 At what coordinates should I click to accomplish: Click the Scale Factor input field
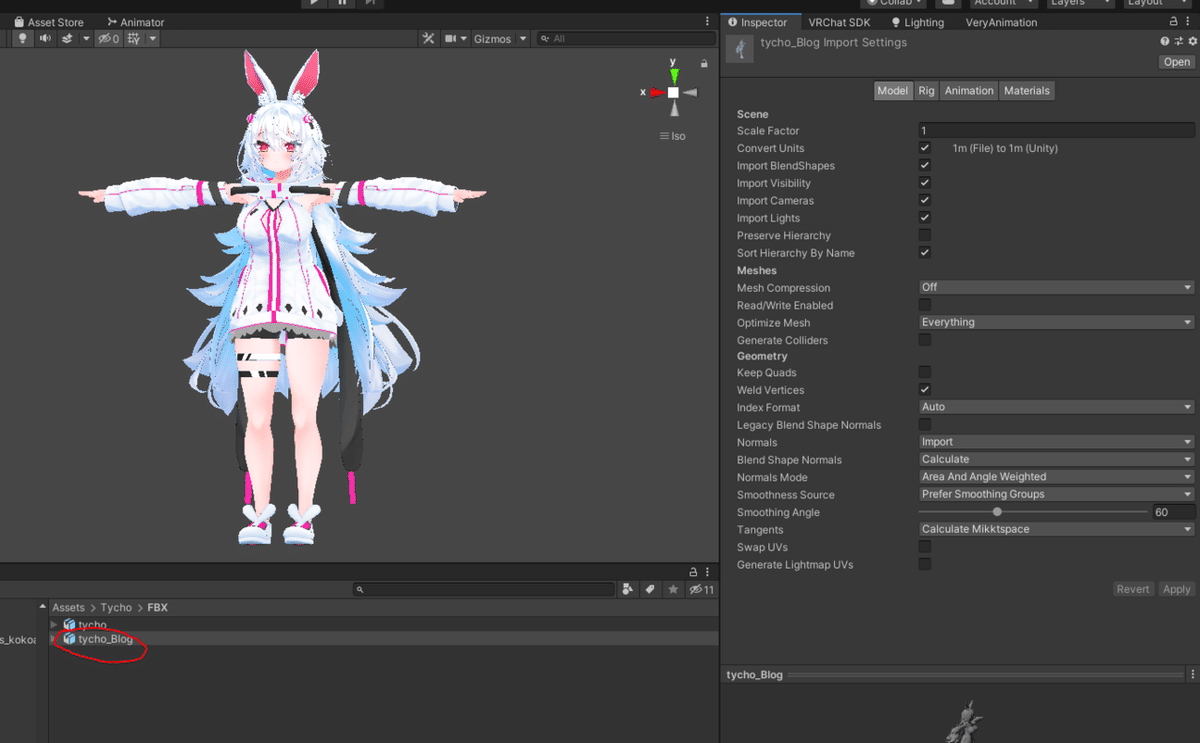1056,131
